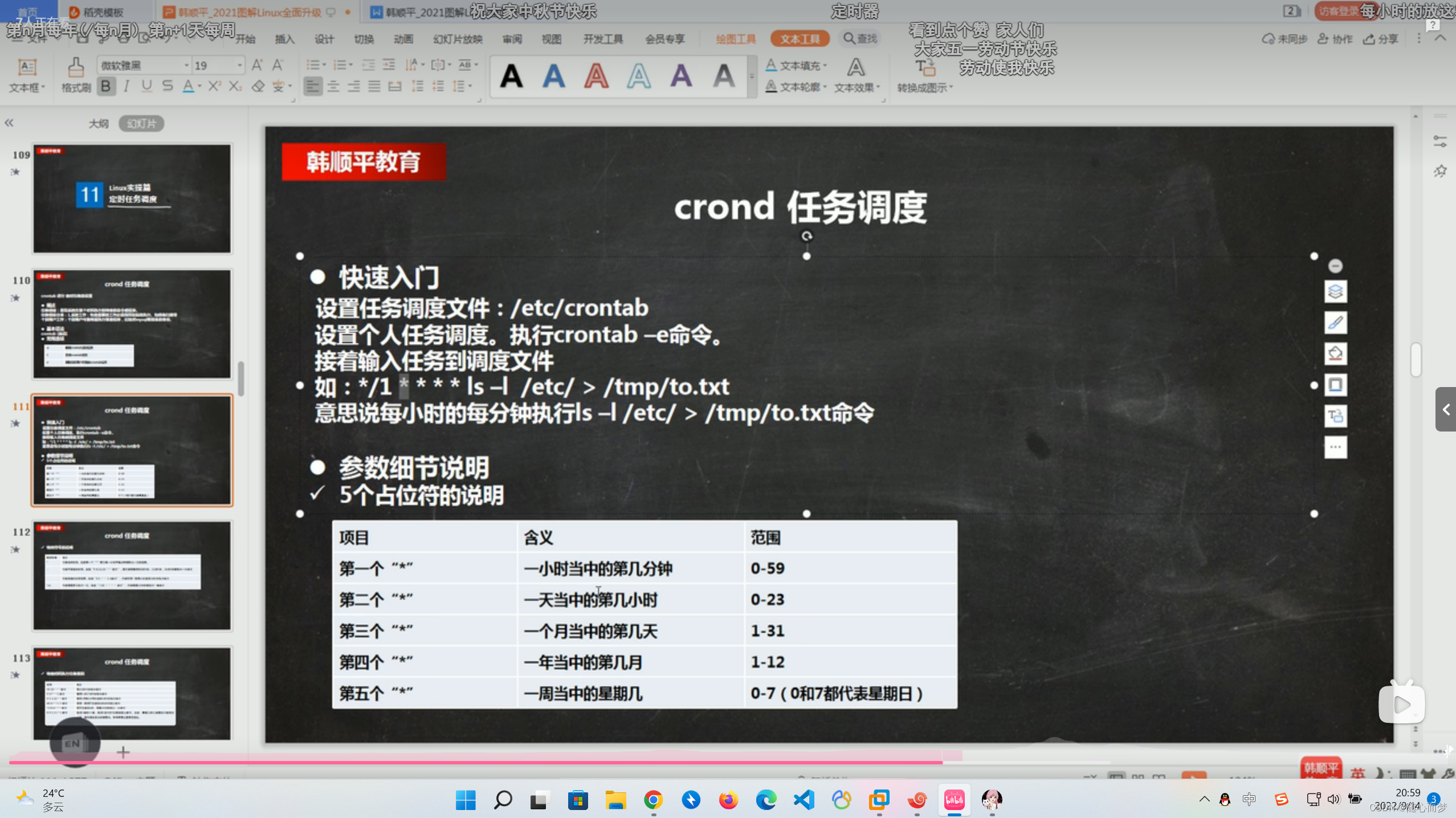The height and width of the screenshot is (818, 1456).
Task: Click the Convert to Diagram icon
Action: click(925, 68)
